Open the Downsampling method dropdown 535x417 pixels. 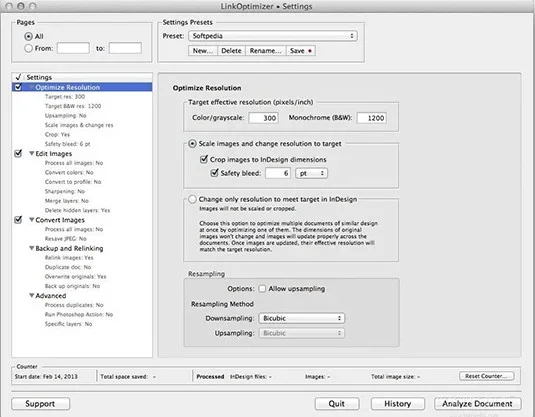point(302,318)
